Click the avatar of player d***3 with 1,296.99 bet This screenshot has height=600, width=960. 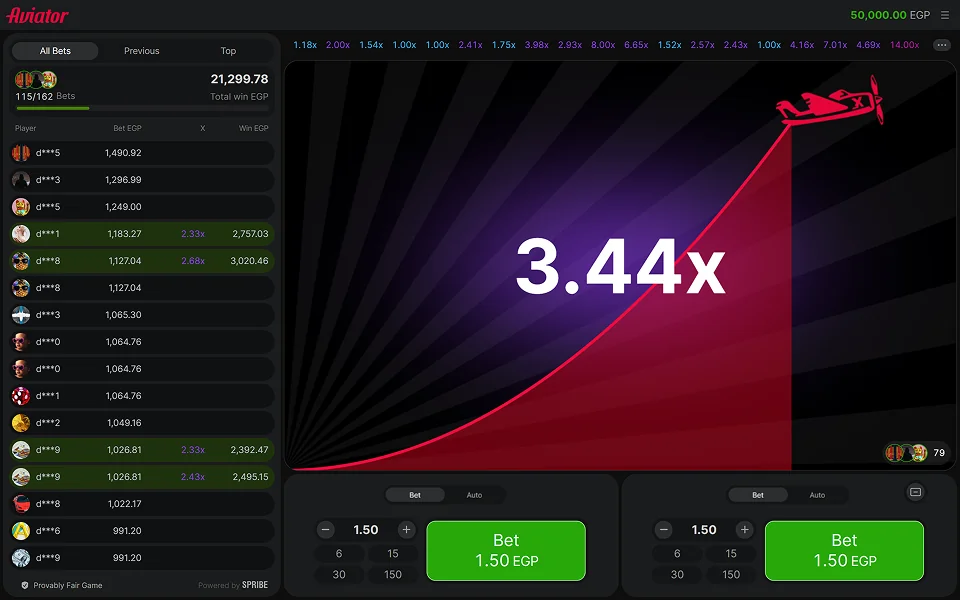pyautogui.click(x=21, y=180)
